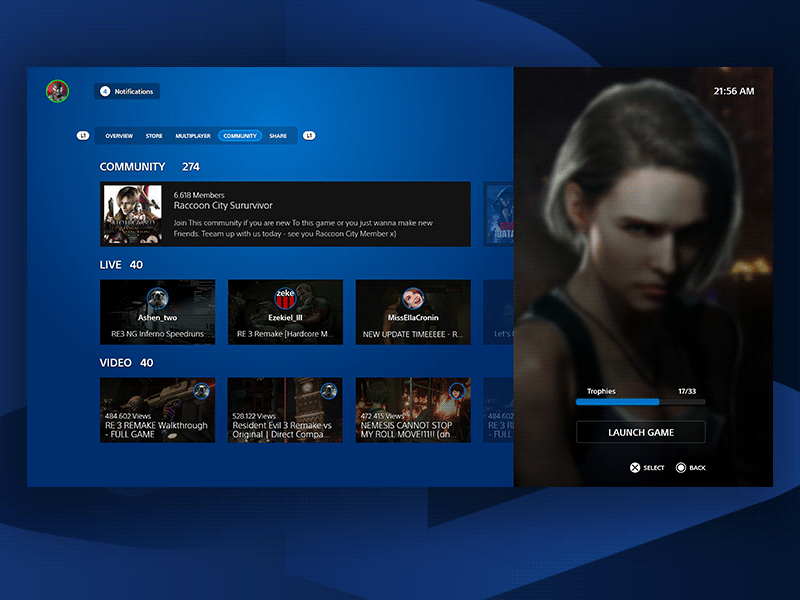This screenshot has height=600, width=800.
Task: Click uploader avatar on NEMESIS video
Action: (457, 391)
